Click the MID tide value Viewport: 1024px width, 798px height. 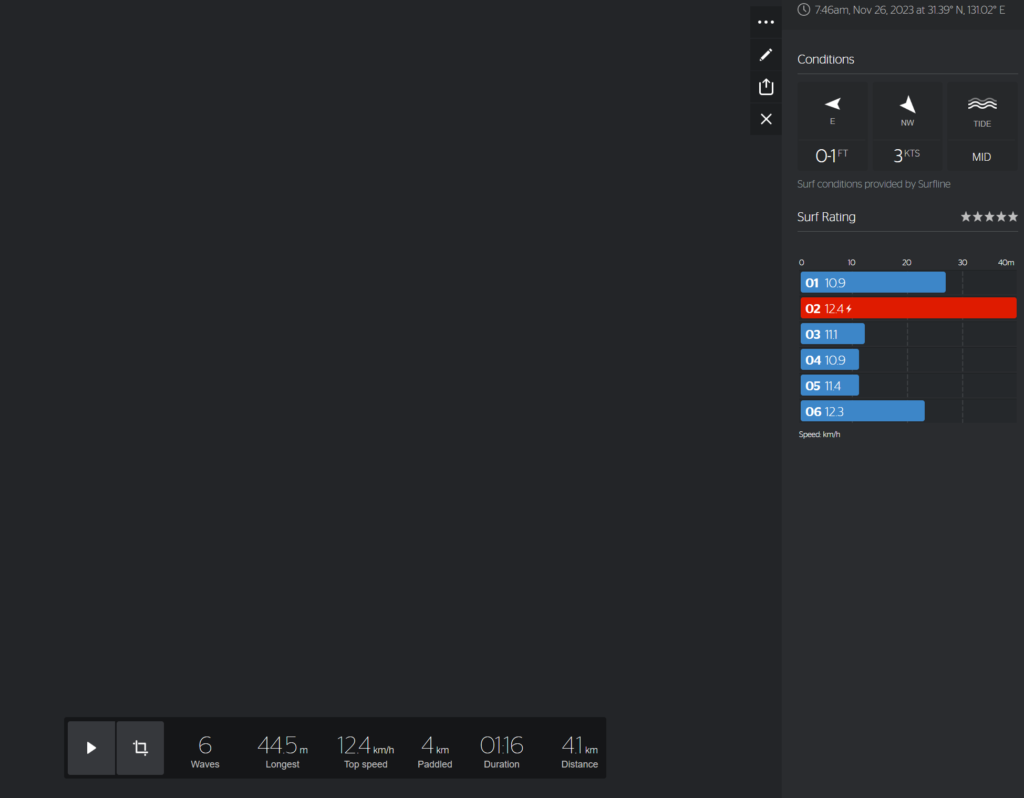tap(982, 157)
